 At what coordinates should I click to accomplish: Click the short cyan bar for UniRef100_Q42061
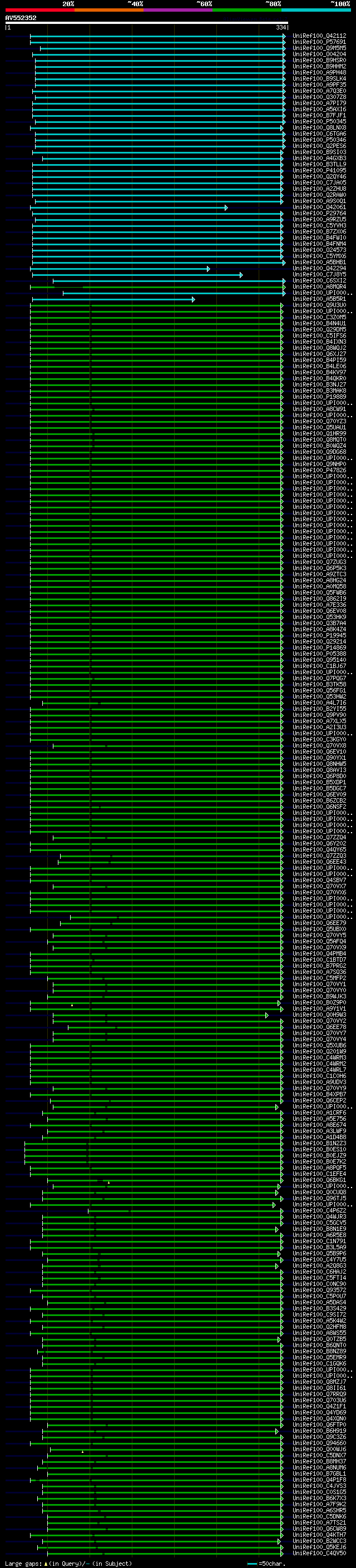tap(129, 207)
